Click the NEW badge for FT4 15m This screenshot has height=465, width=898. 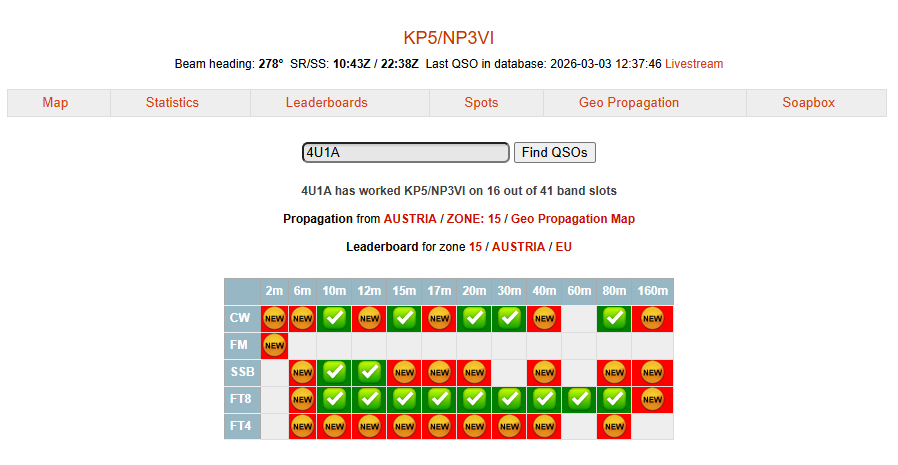(x=404, y=426)
